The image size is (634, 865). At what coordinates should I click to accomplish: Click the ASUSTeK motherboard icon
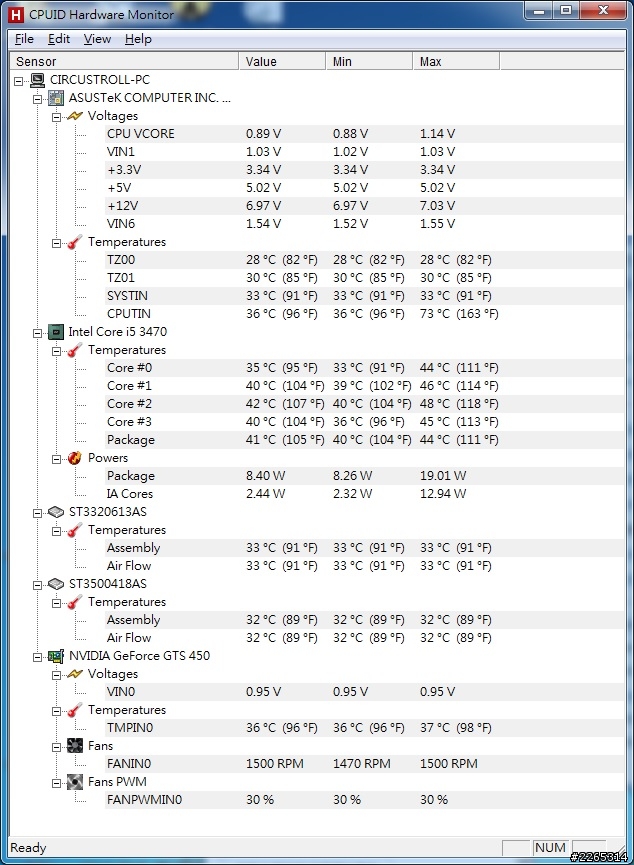tap(56, 98)
